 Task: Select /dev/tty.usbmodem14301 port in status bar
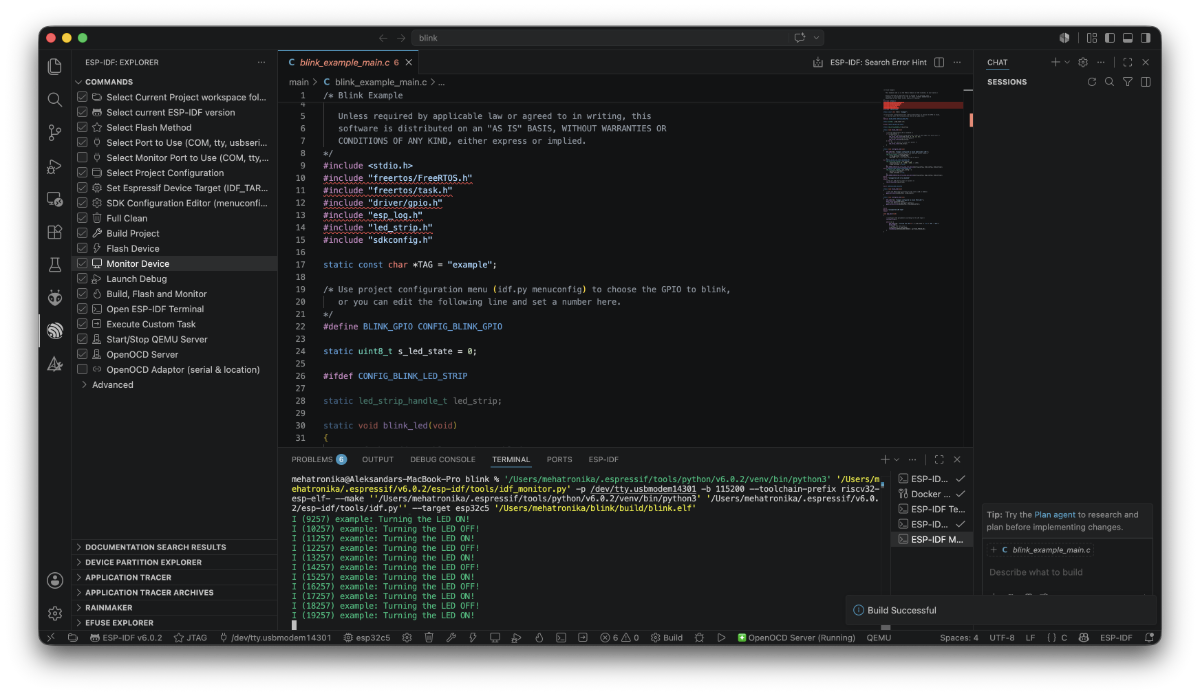pyautogui.click(x=275, y=637)
